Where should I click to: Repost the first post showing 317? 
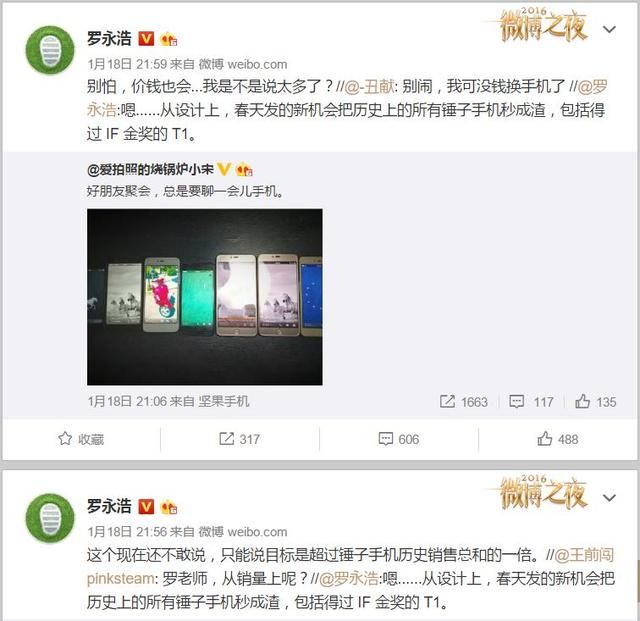240,439
